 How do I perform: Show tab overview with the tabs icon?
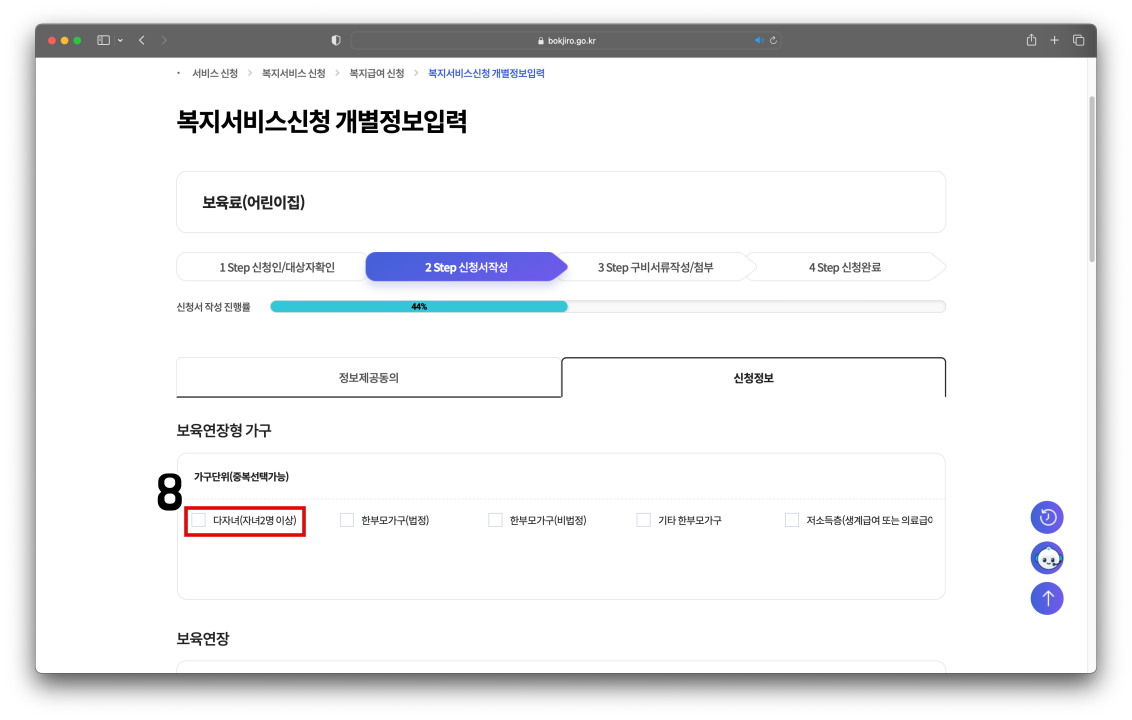tap(1077, 40)
